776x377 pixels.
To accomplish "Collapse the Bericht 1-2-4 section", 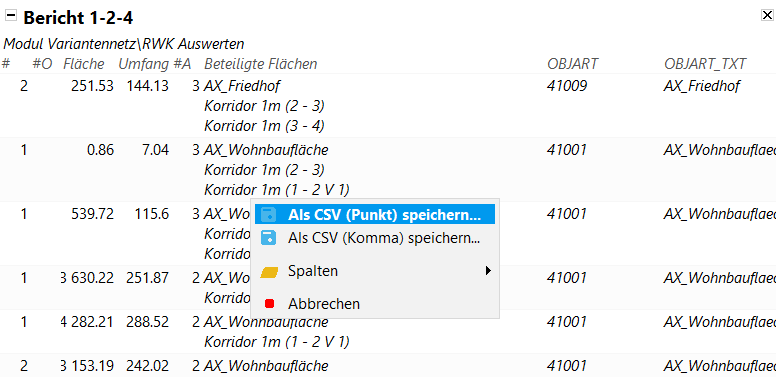I will tap(10, 15).
